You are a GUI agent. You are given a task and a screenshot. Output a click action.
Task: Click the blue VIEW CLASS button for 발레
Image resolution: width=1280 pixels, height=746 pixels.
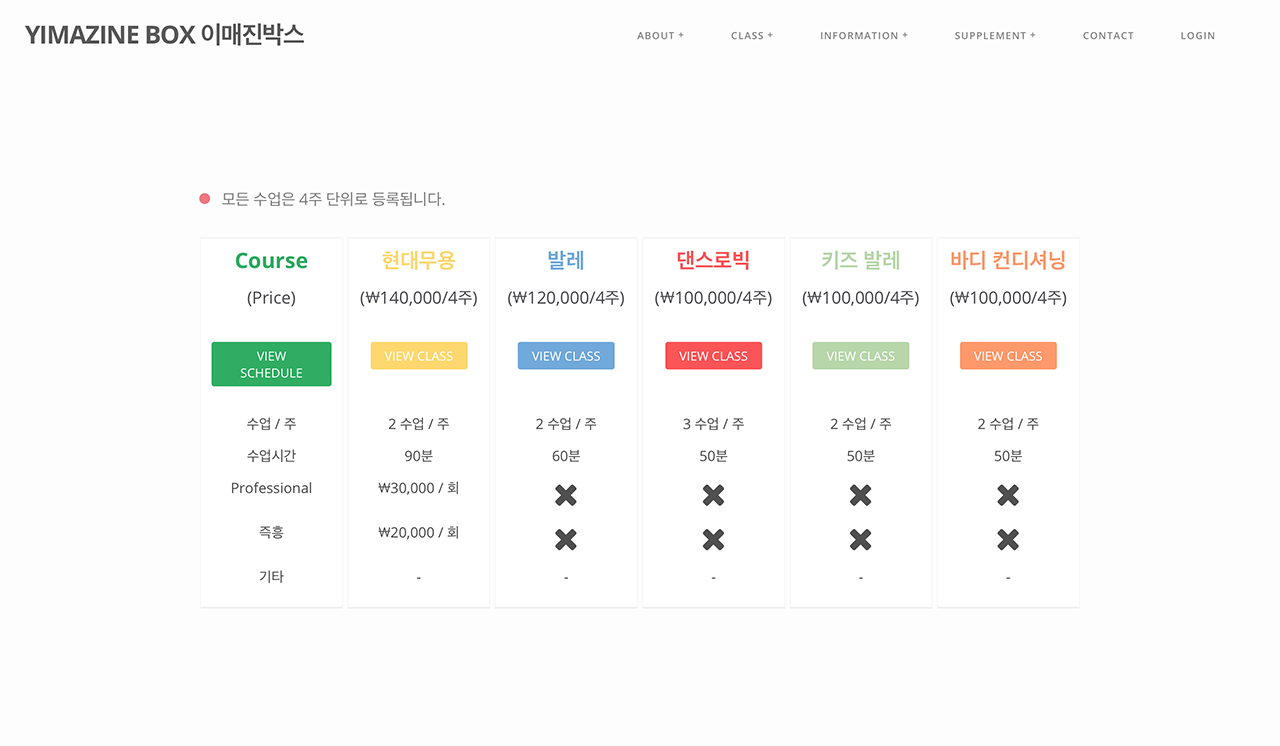click(566, 356)
